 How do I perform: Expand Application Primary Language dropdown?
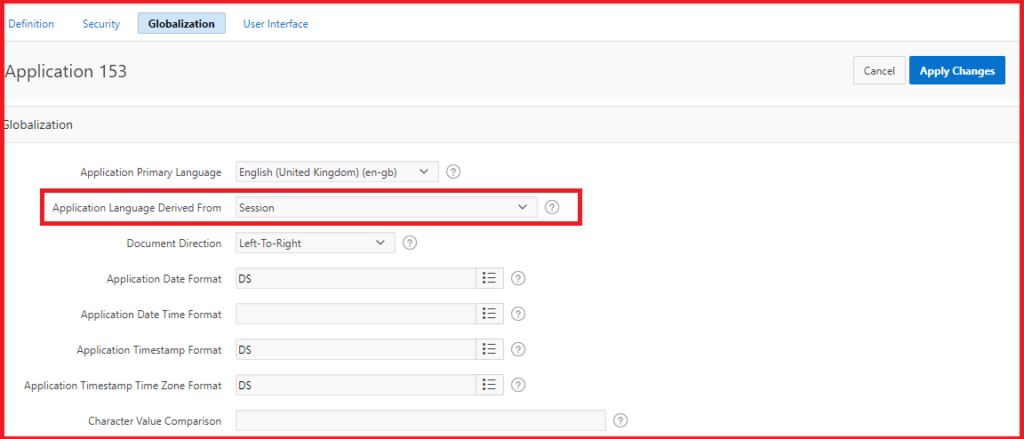pos(336,172)
